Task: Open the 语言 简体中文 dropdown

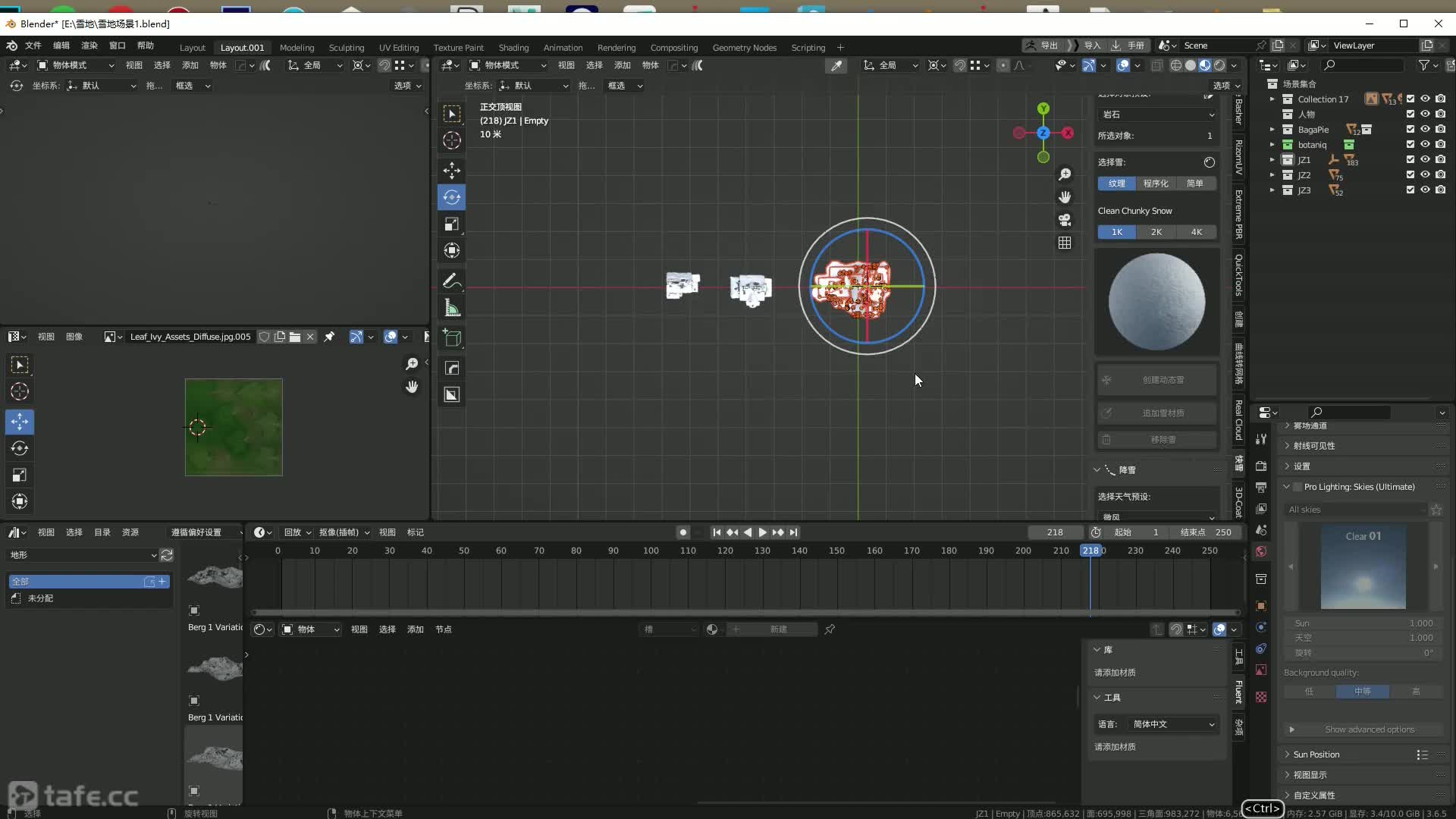Action: tap(1174, 724)
